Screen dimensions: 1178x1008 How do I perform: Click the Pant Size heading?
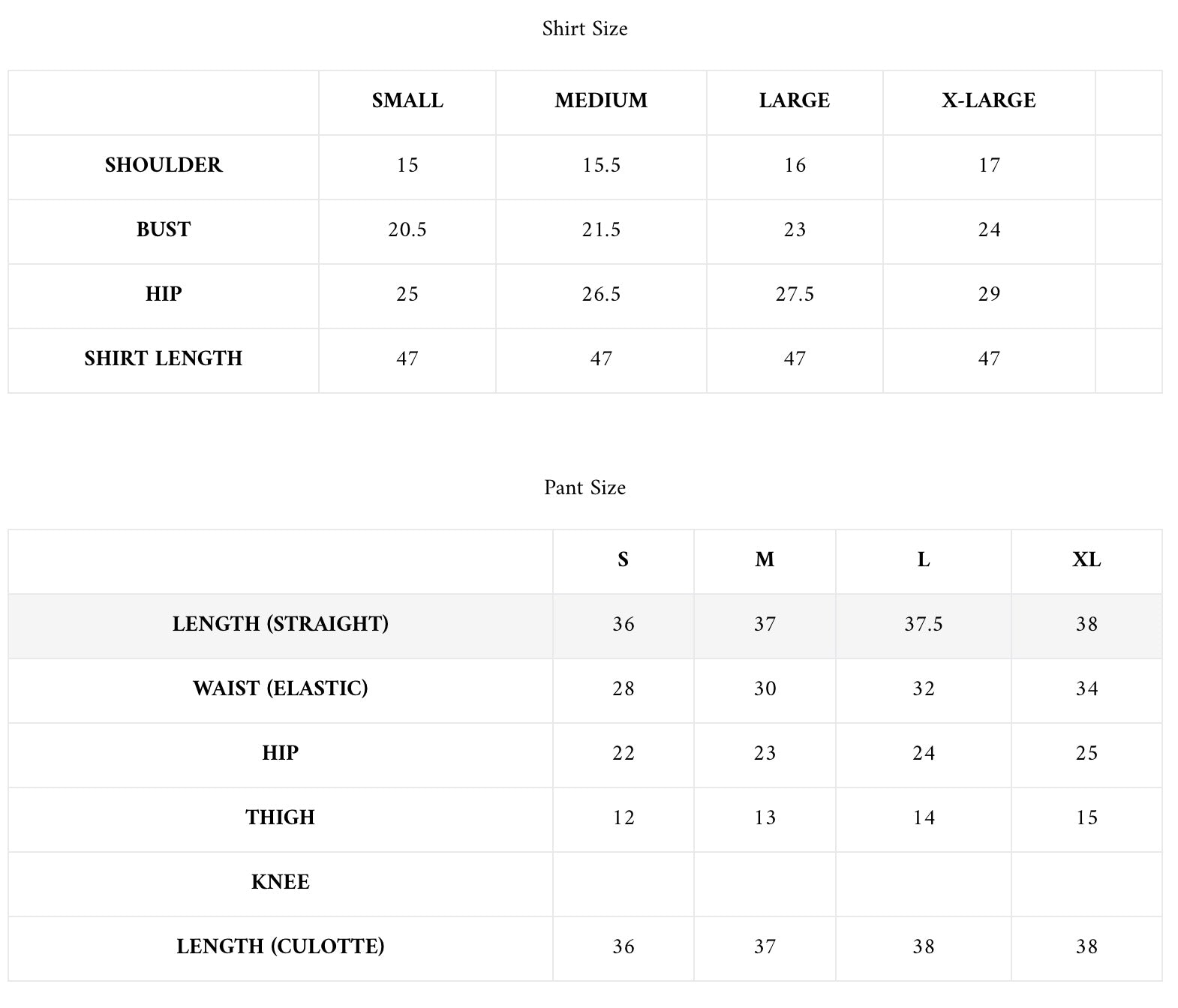click(584, 487)
